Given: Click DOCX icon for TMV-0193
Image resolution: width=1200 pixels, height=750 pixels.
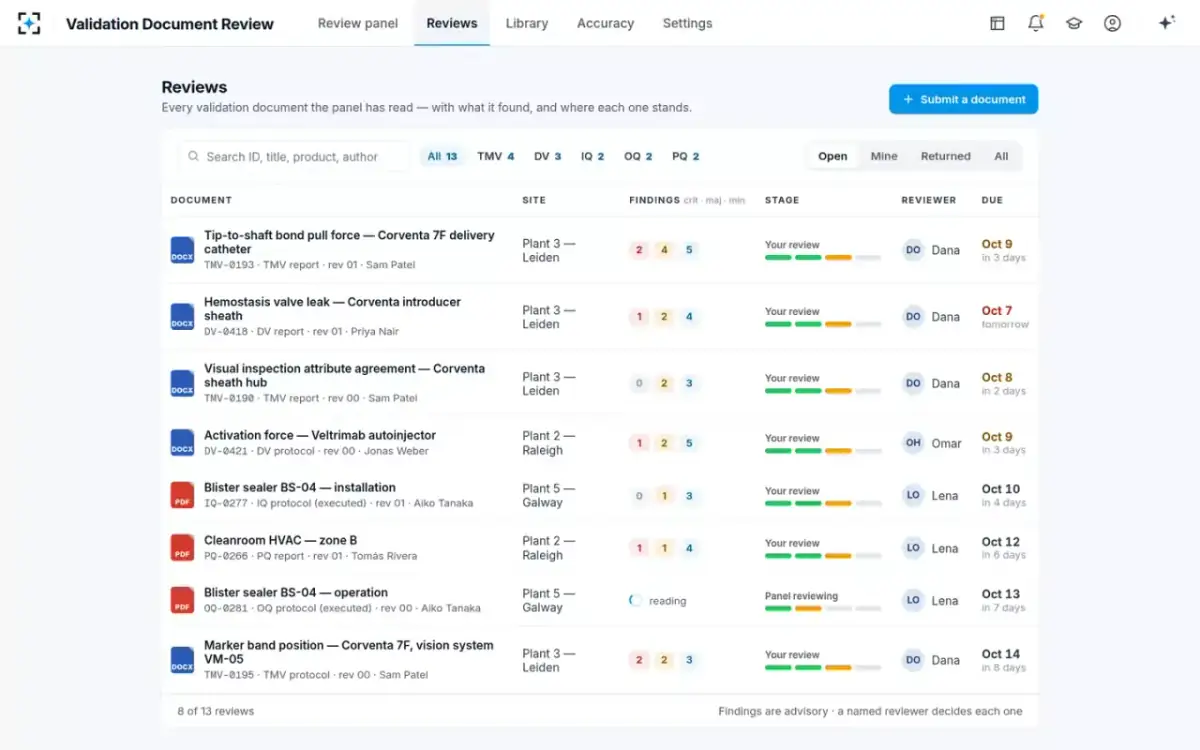Looking at the screenshot, I should point(182,250).
